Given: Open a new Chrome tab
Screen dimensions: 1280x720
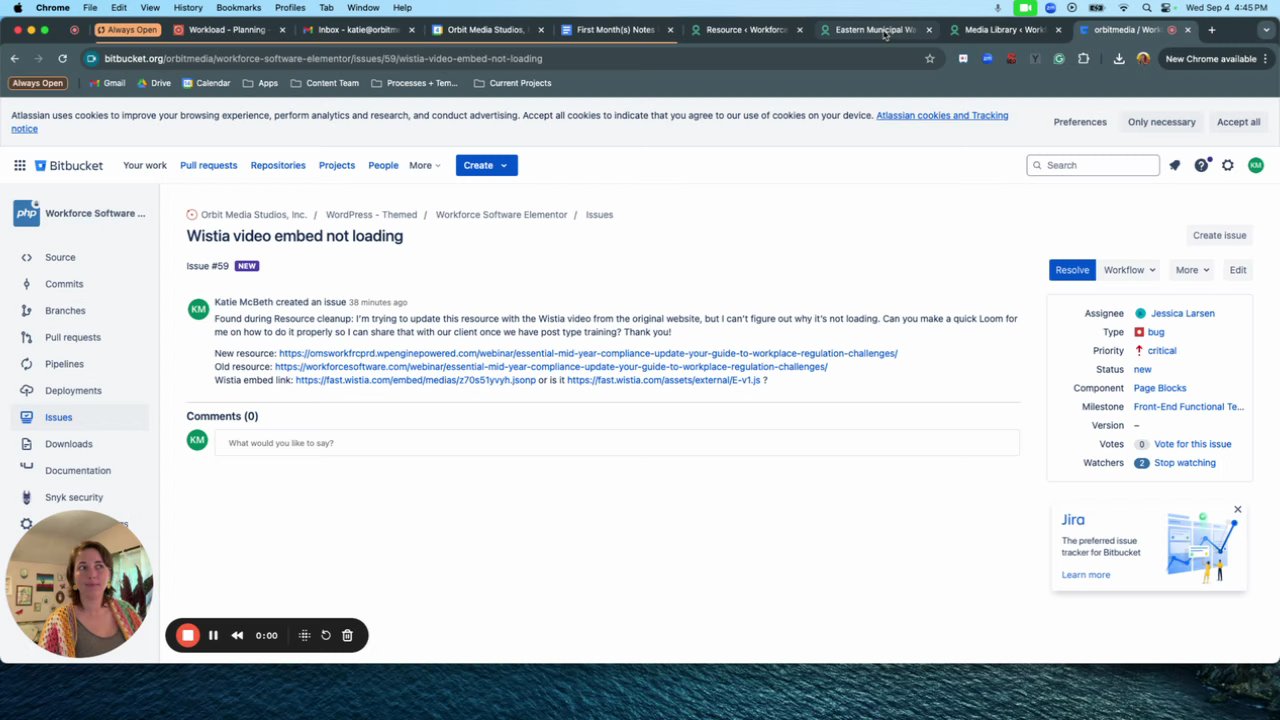Looking at the screenshot, I should (1211, 30).
